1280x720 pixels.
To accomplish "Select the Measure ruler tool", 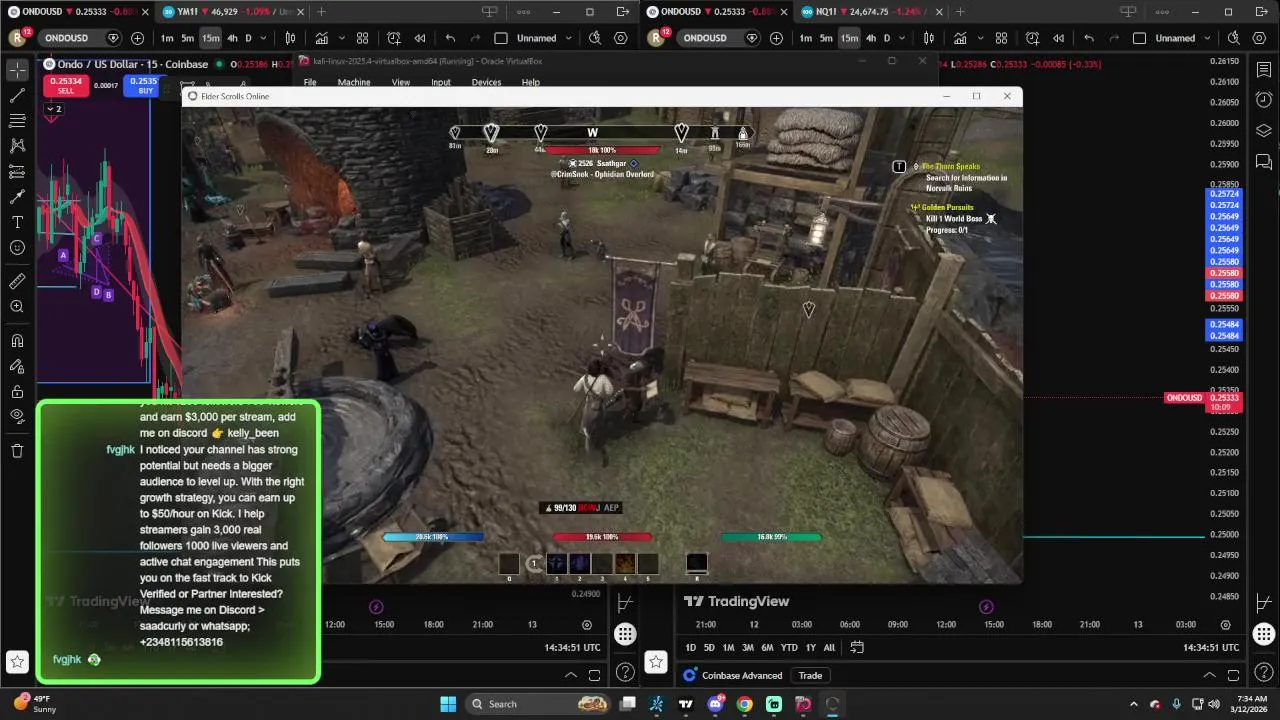I will tap(17, 281).
